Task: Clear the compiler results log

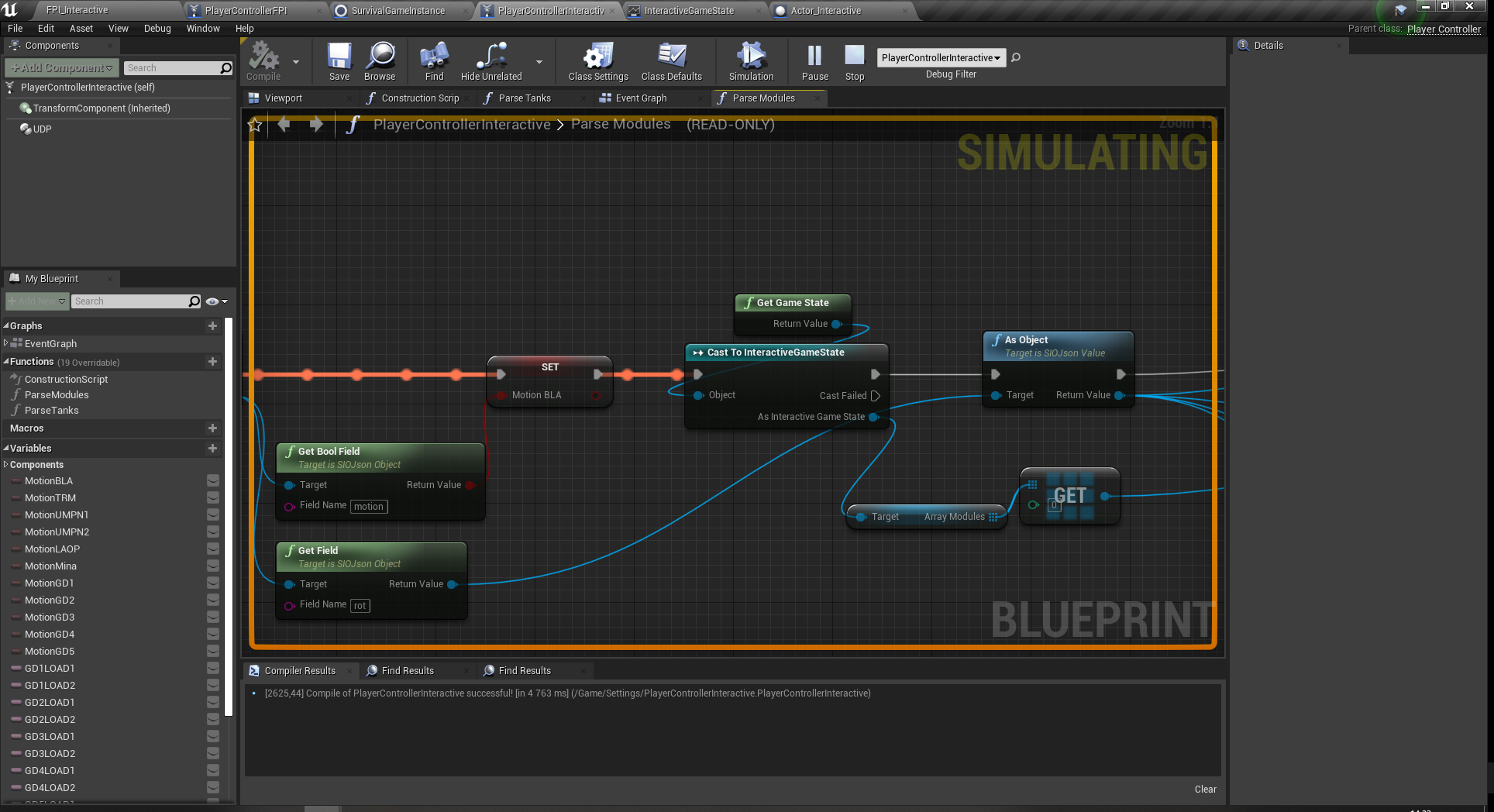Action: (1205, 790)
